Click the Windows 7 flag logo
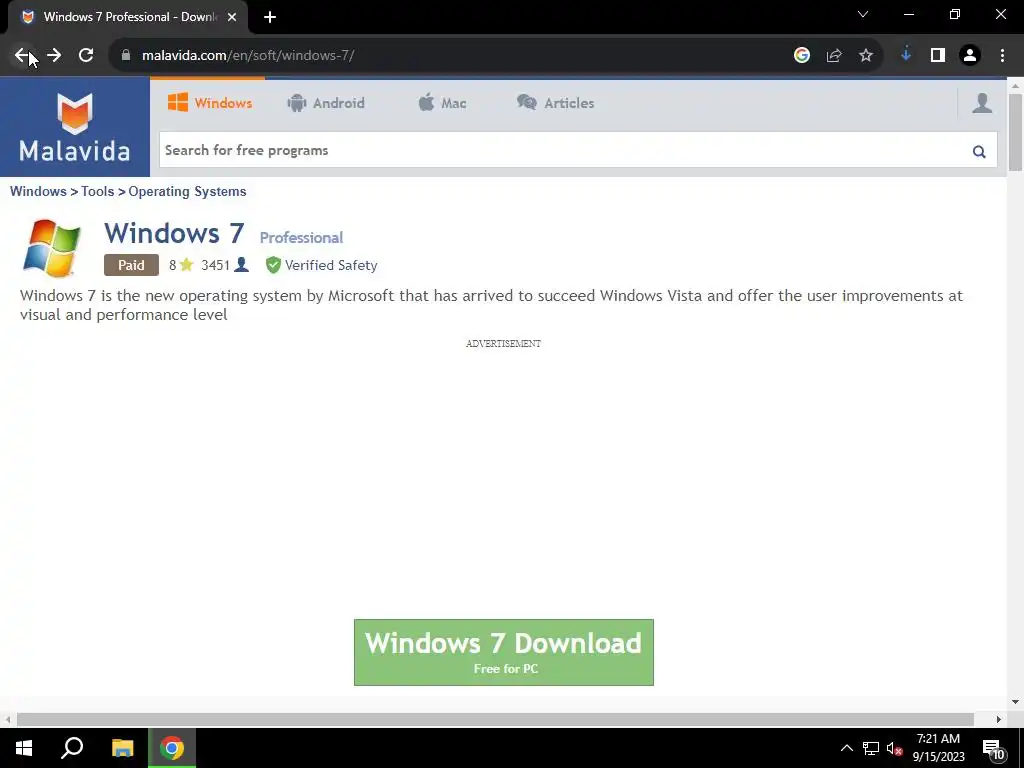 [52, 248]
